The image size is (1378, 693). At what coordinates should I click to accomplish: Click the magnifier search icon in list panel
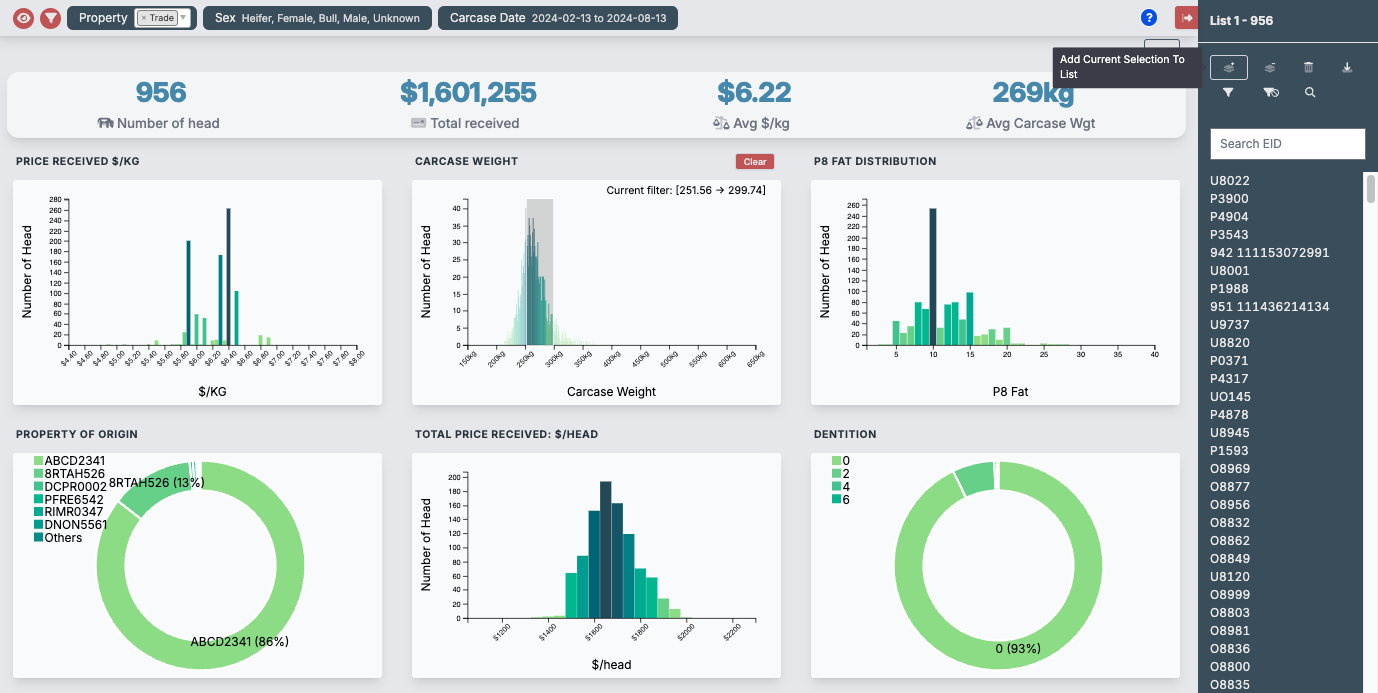coord(1310,92)
